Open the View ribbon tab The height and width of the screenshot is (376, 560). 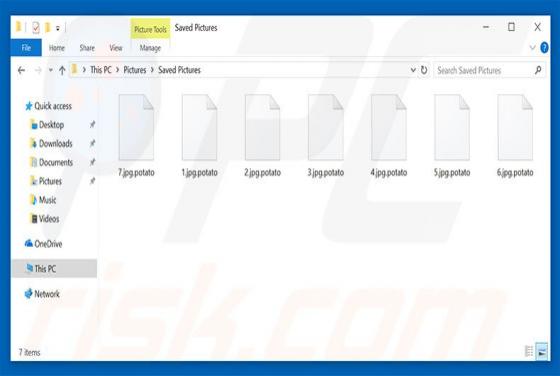point(116,48)
